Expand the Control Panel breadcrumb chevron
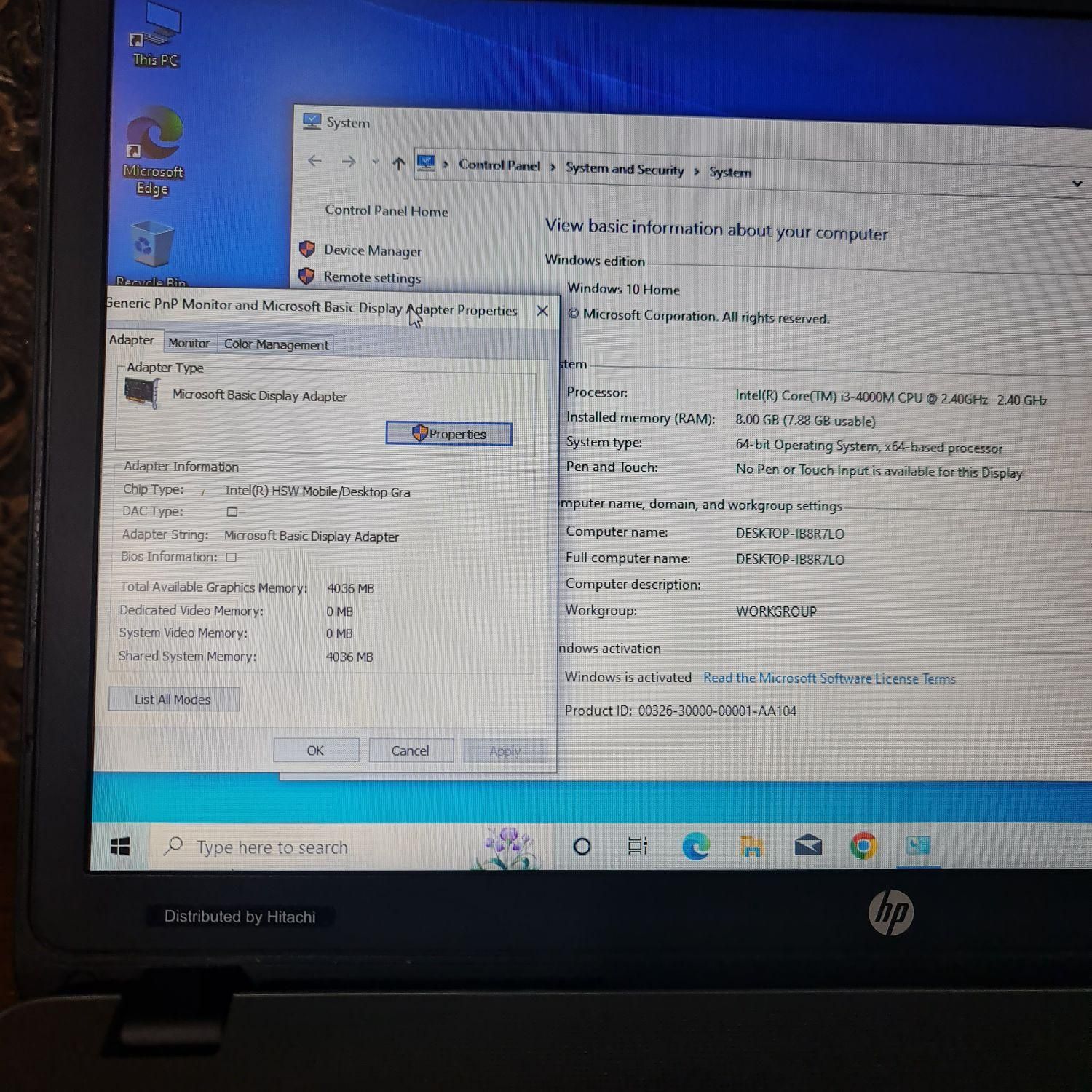The width and height of the screenshot is (1092, 1092). (x=553, y=167)
